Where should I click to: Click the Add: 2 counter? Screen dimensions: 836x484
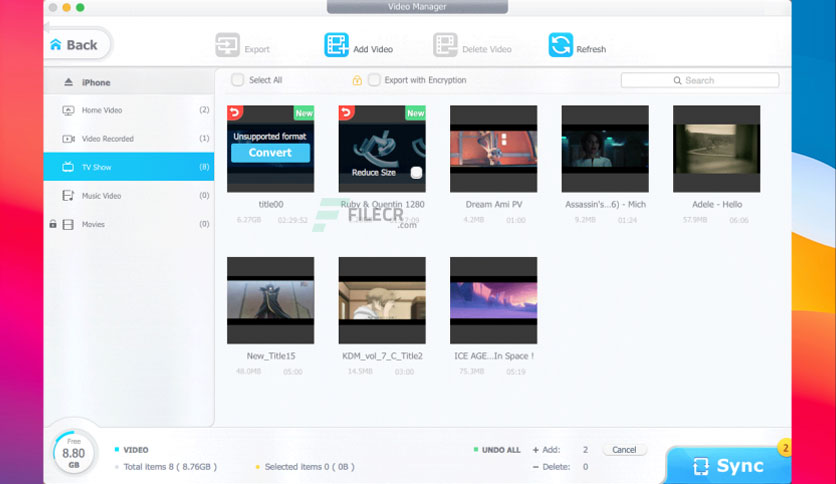click(561, 450)
